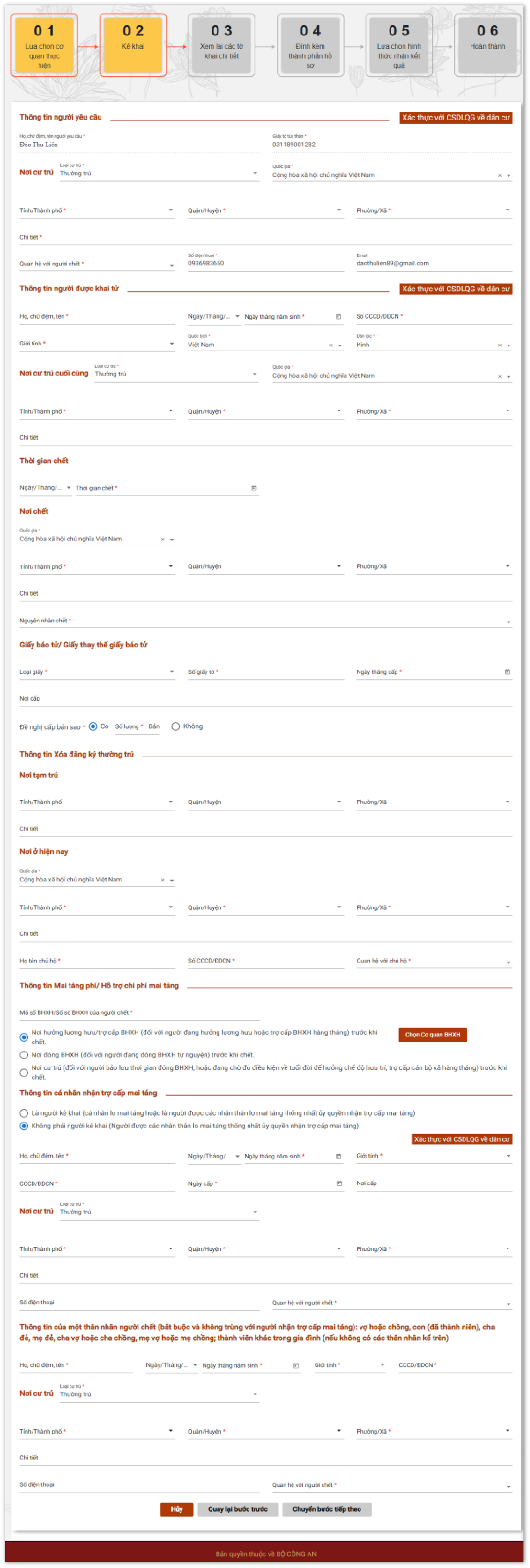Clear Quốc gia in Nơi cư trú cuối cùng

point(499,376)
